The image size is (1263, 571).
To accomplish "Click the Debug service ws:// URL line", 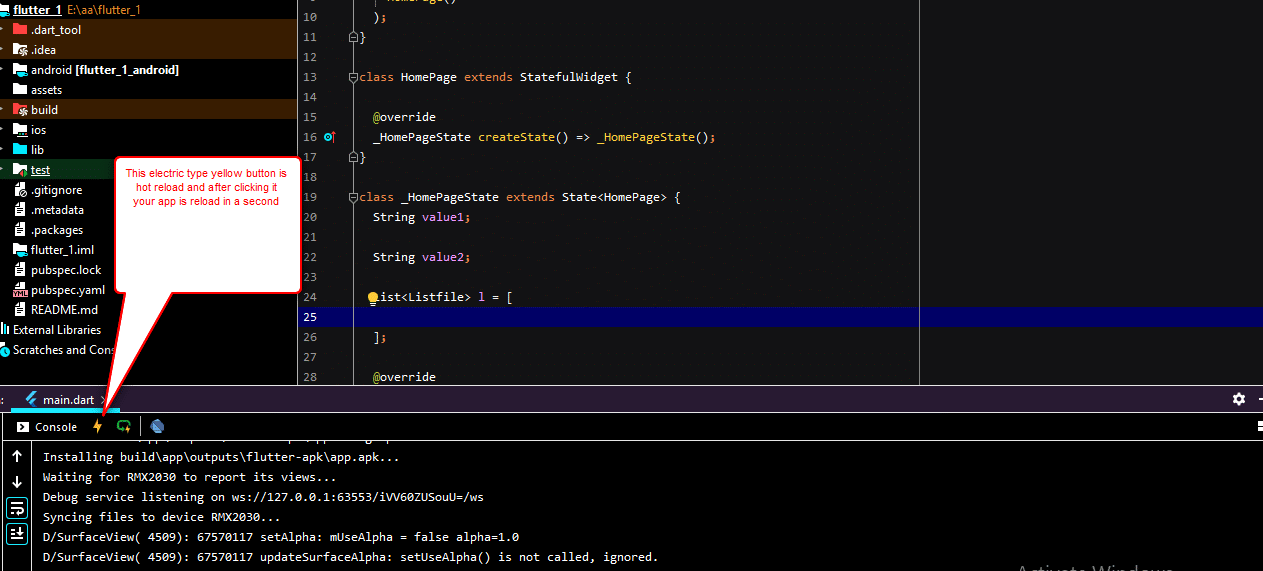I will (x=263, y=497).
